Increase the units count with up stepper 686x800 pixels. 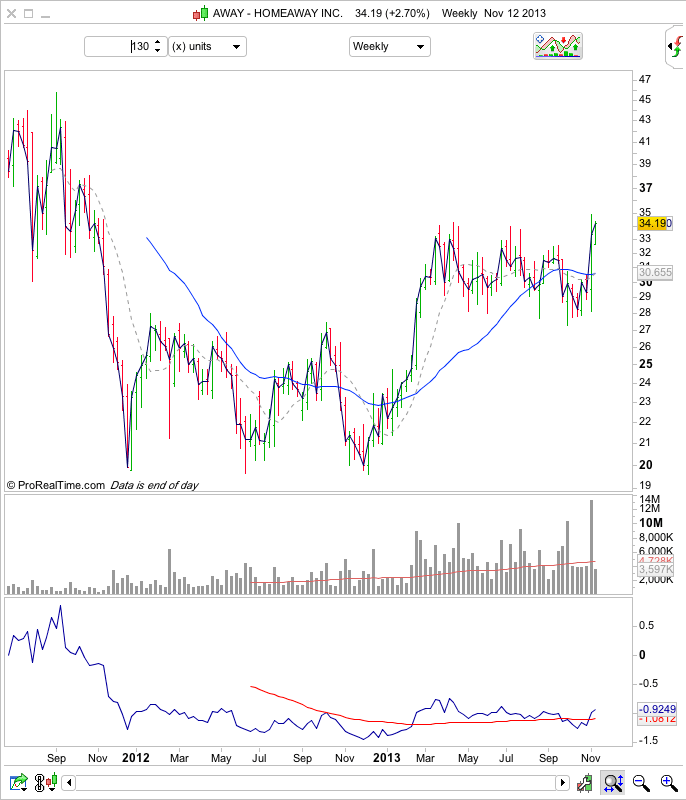click(158, 42)
